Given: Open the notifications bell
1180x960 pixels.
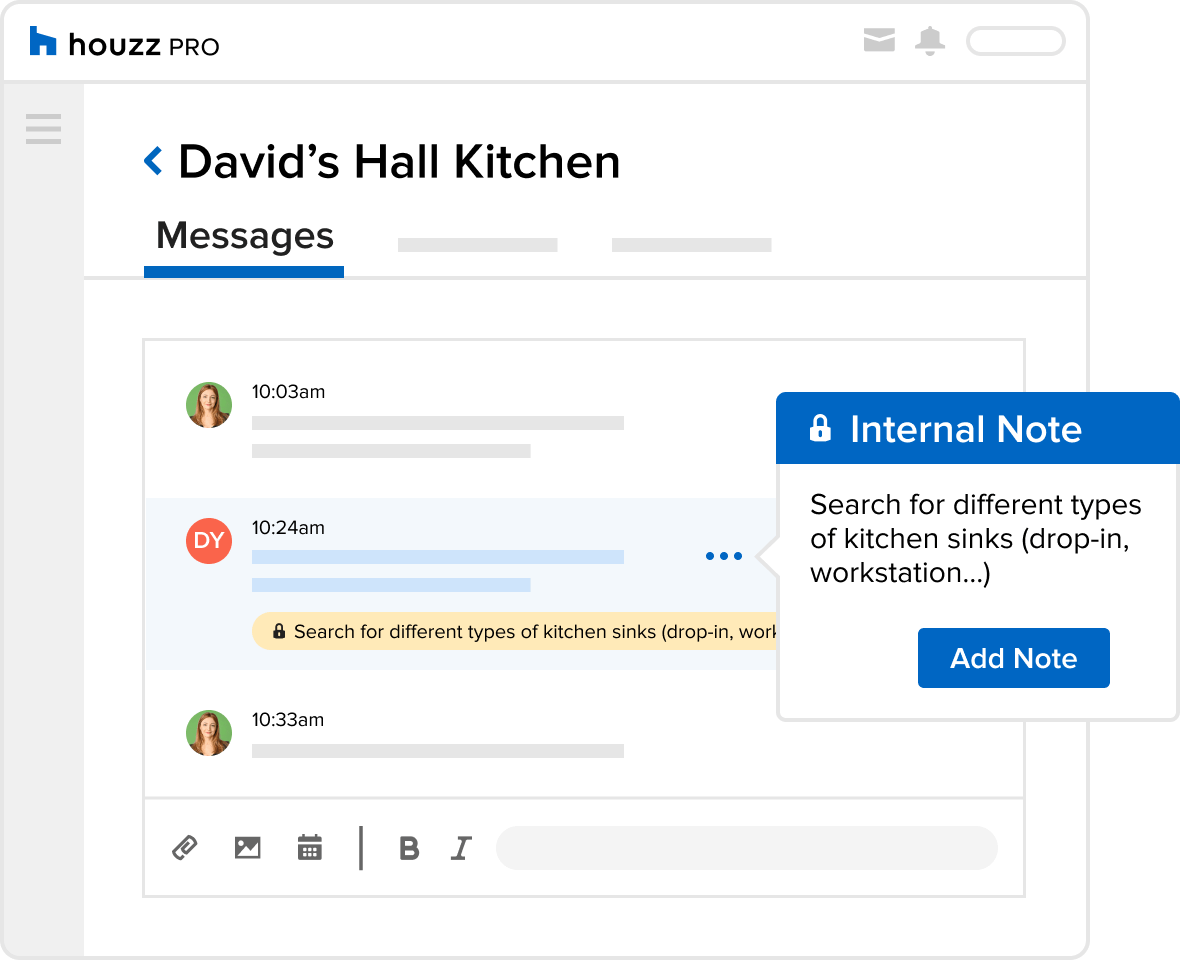Looking at the screenshot, I should [x=930, y=41].
